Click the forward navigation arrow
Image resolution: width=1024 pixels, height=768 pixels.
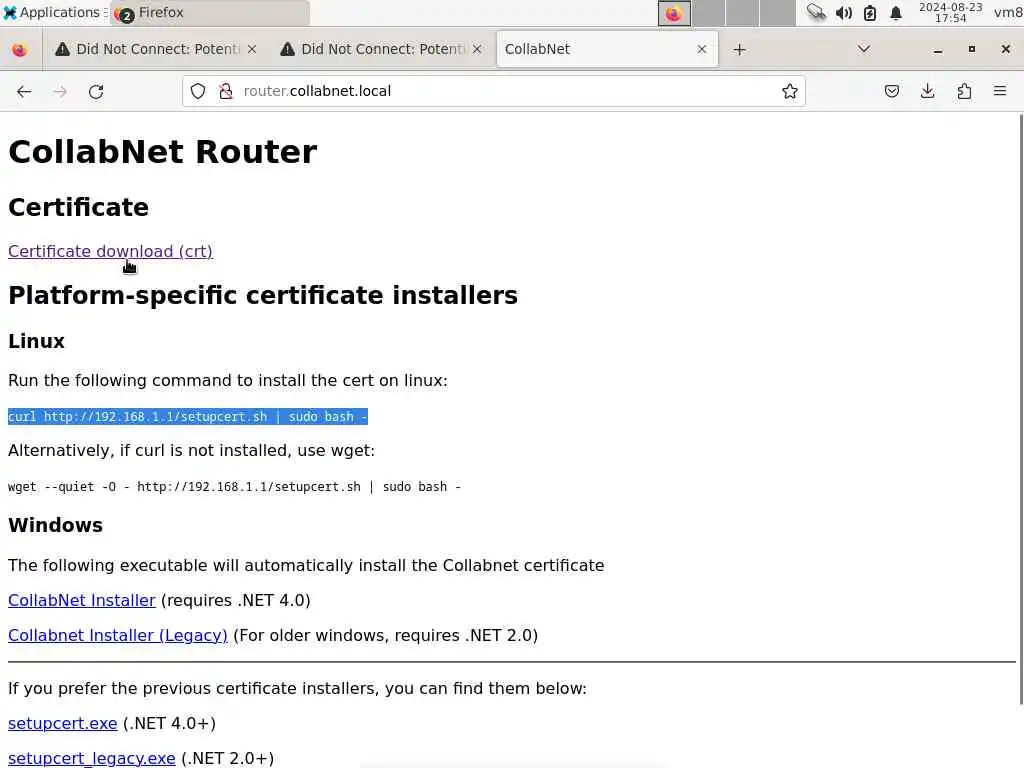[x=60, y=91]
